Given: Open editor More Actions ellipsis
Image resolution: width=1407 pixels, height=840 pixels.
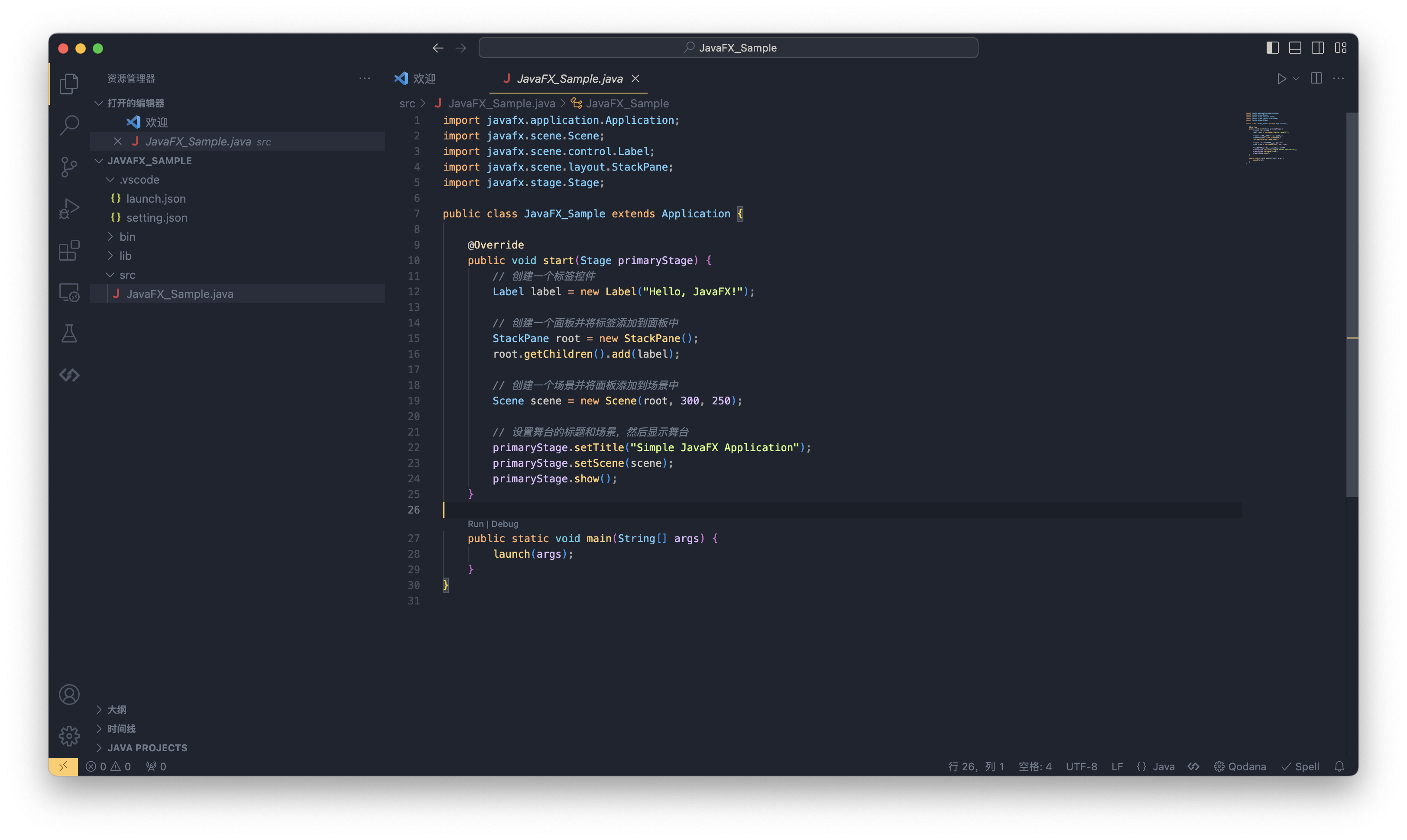Looking at the screenshot, I should [x=1339, y=79].
